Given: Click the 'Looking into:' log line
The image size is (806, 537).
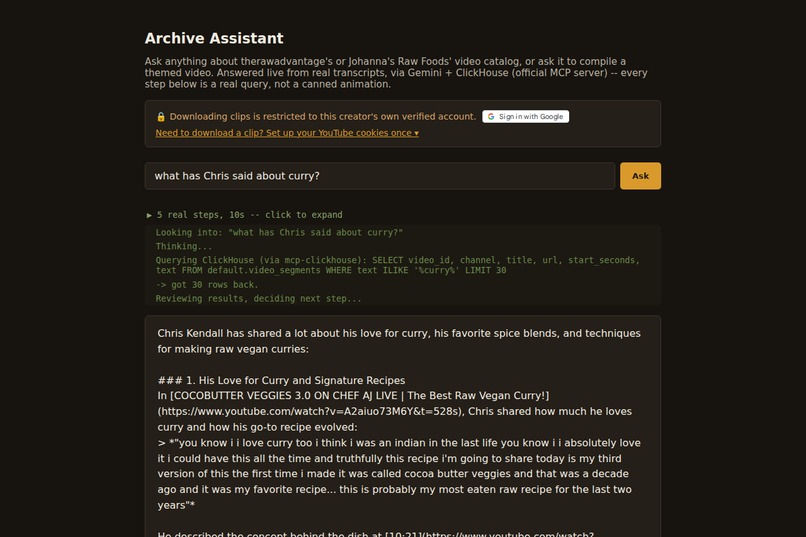Looking at the screenshot, I should click(x=279, y=232).
